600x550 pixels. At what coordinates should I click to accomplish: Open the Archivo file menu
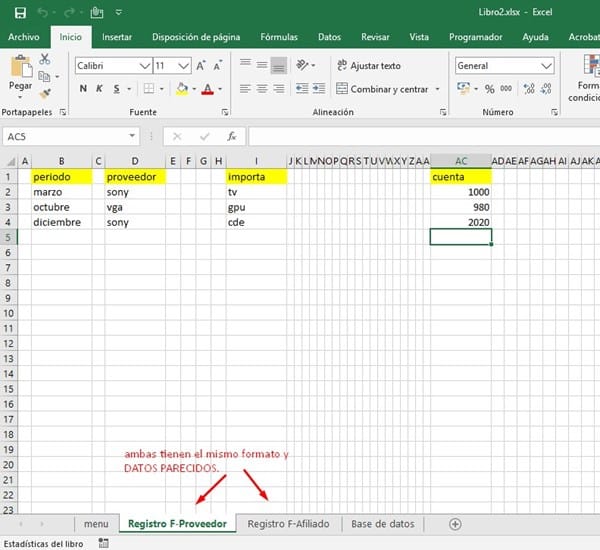[24, 37]
